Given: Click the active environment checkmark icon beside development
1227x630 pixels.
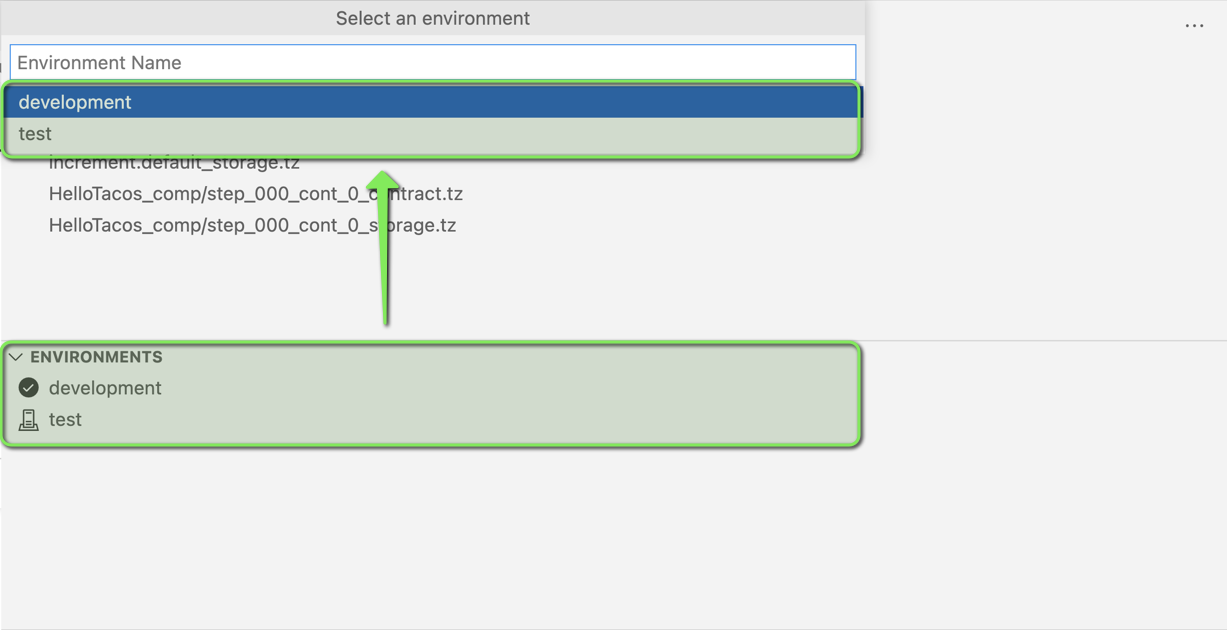Looking at the screenshot, I should [x=28, y=388].
